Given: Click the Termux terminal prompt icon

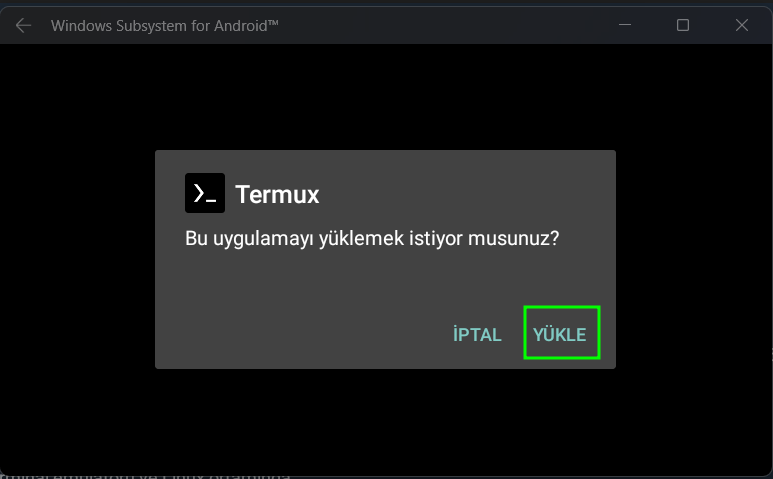Looking at the screenshot, I should click(x=205, y=193).
